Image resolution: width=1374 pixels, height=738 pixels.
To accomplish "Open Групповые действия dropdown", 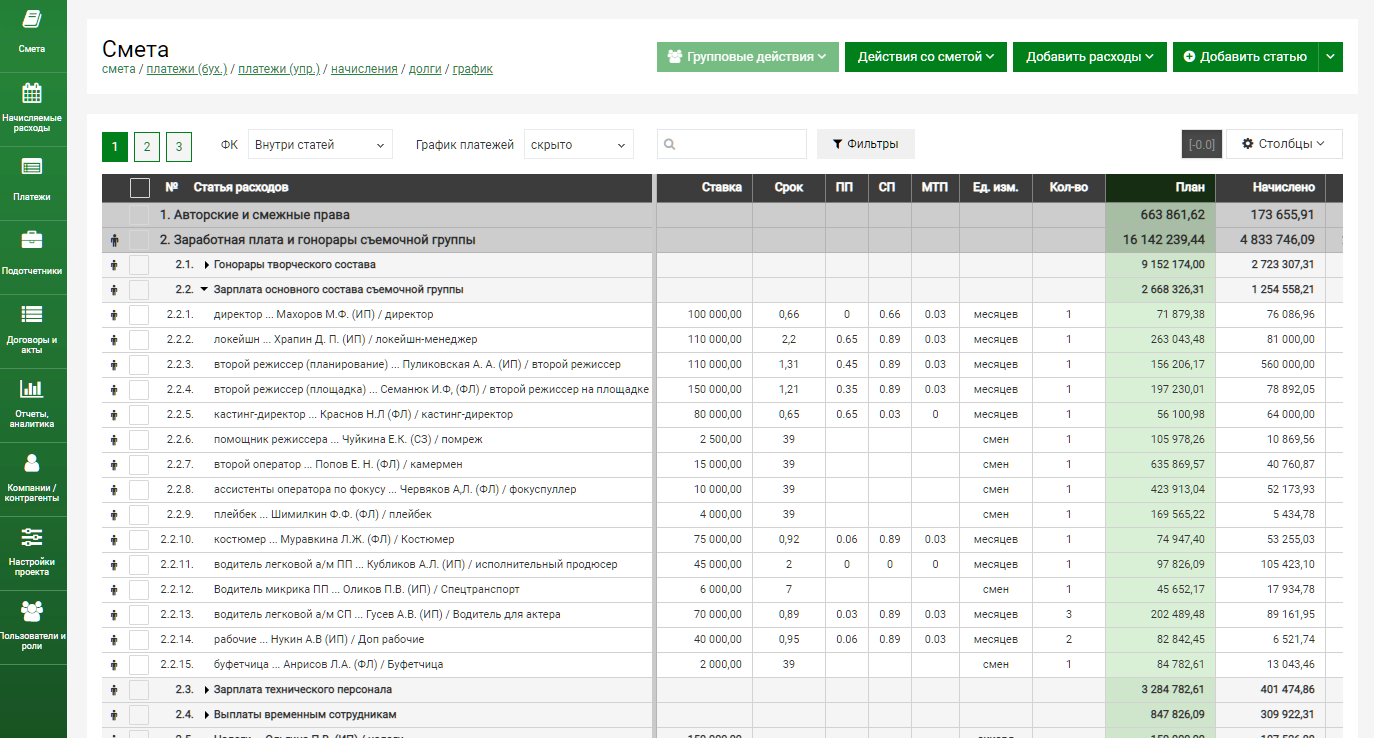I will click(747, 57).
